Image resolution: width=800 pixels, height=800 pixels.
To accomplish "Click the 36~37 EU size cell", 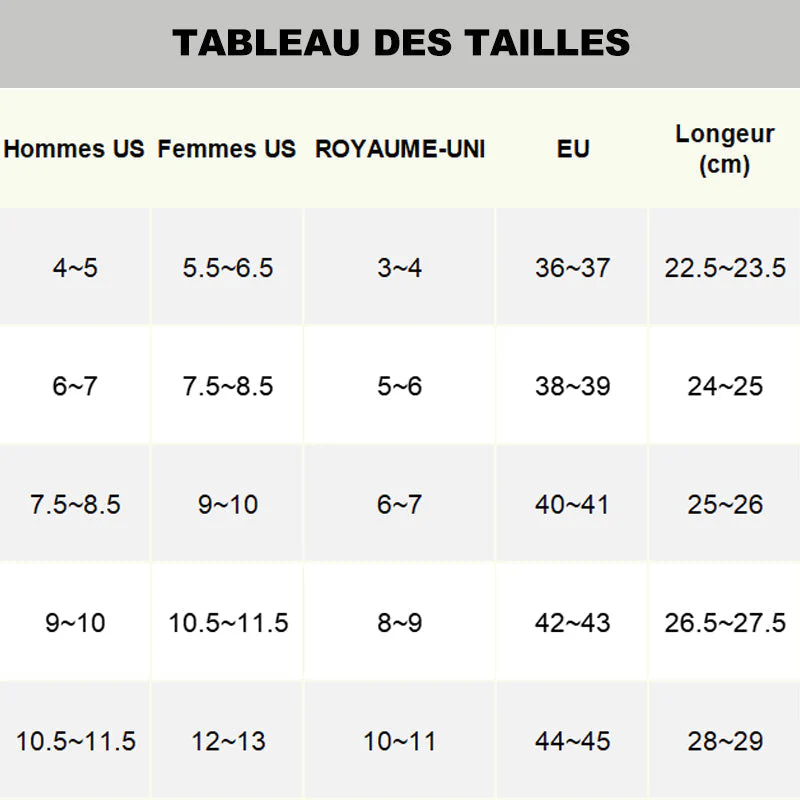I will tap(573, 268).
